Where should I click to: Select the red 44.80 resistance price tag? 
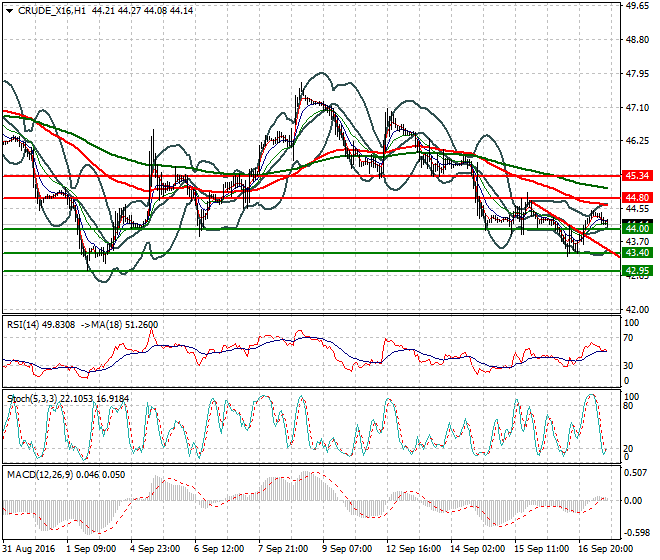click(637, 198)
